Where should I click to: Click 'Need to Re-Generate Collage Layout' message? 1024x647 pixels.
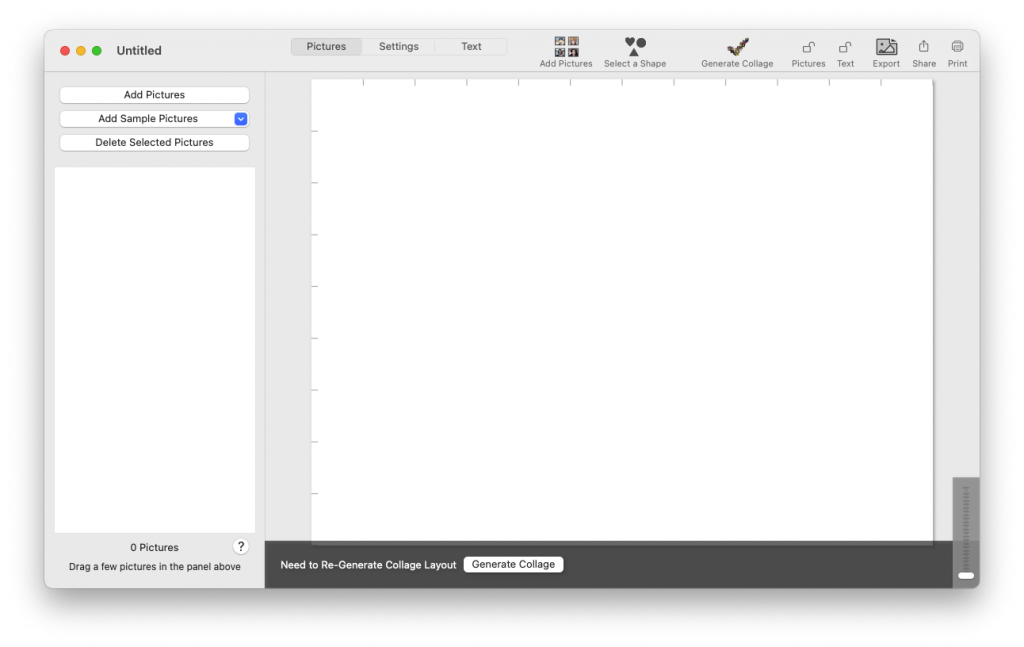[x=368, y=565]
